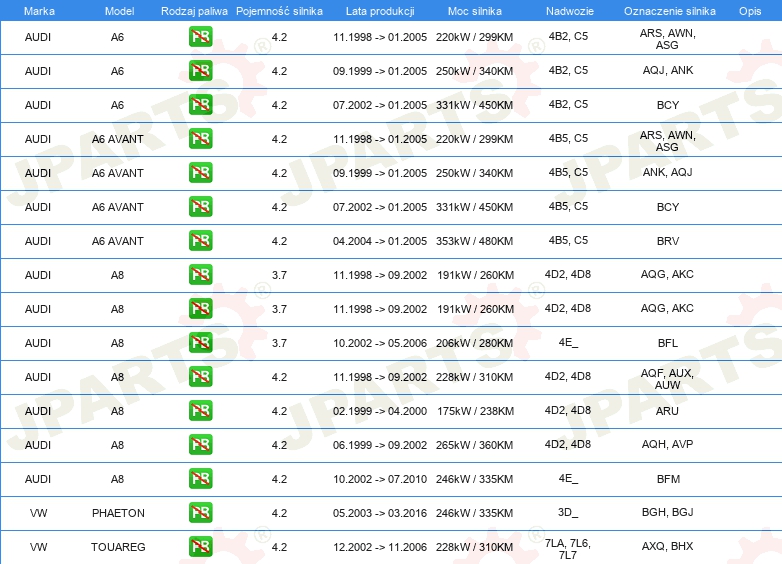782x564 pixels.
Task: Click the Lata produkcji column header
Action: 380,11
